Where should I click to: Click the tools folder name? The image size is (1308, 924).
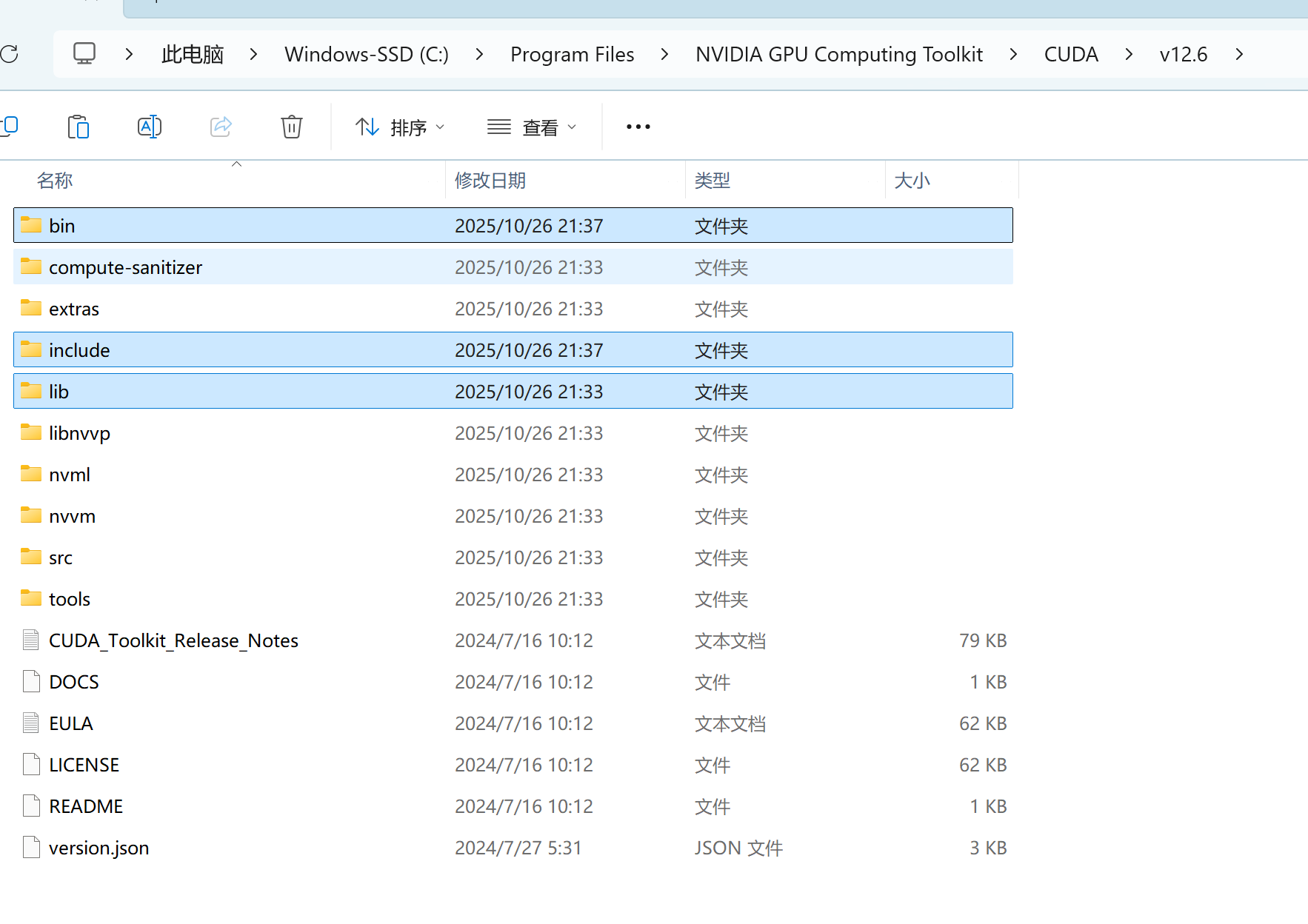coord(70,599)
